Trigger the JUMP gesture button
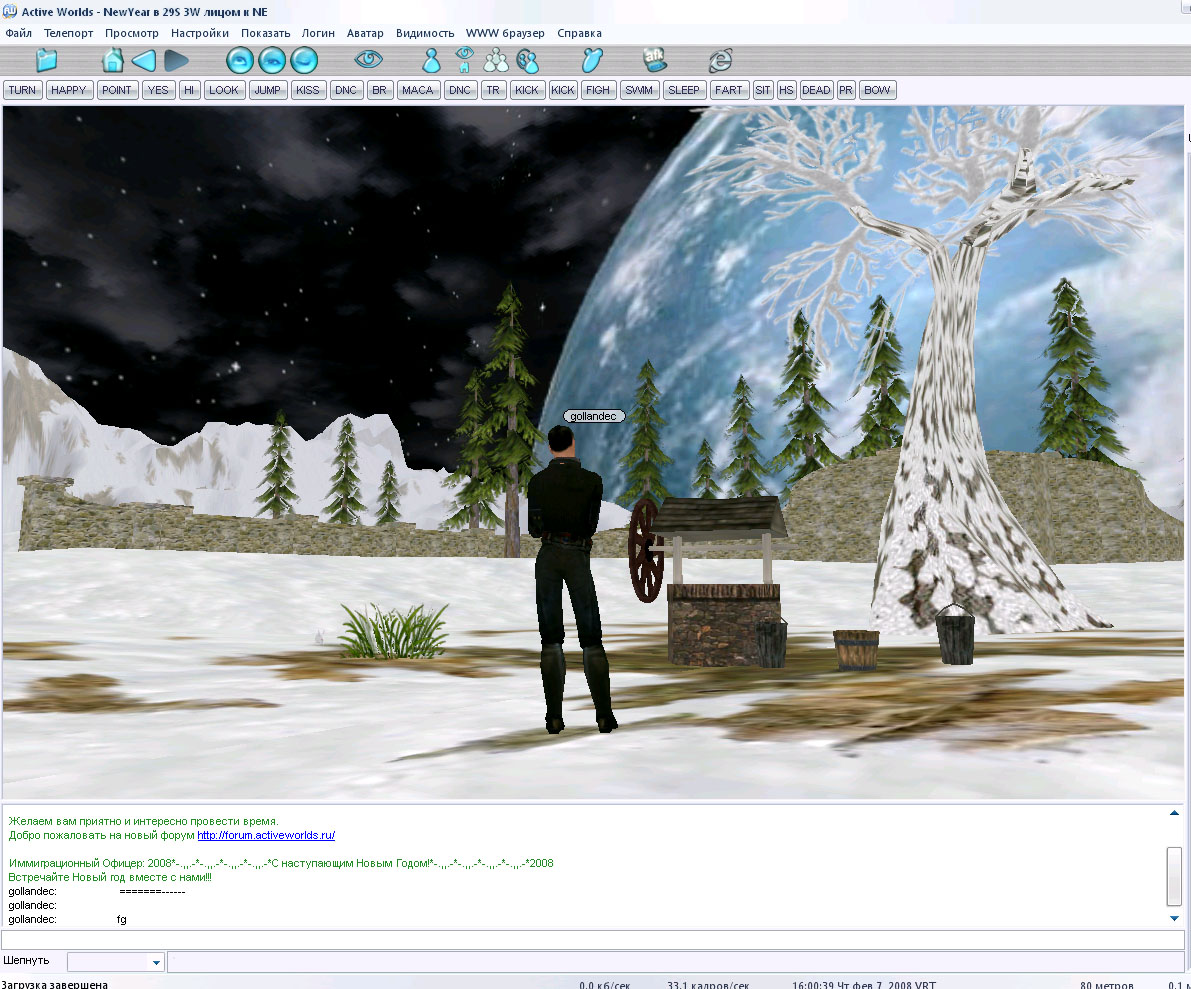The width and height of the screenshot is (1191, 989). [267, 90]
